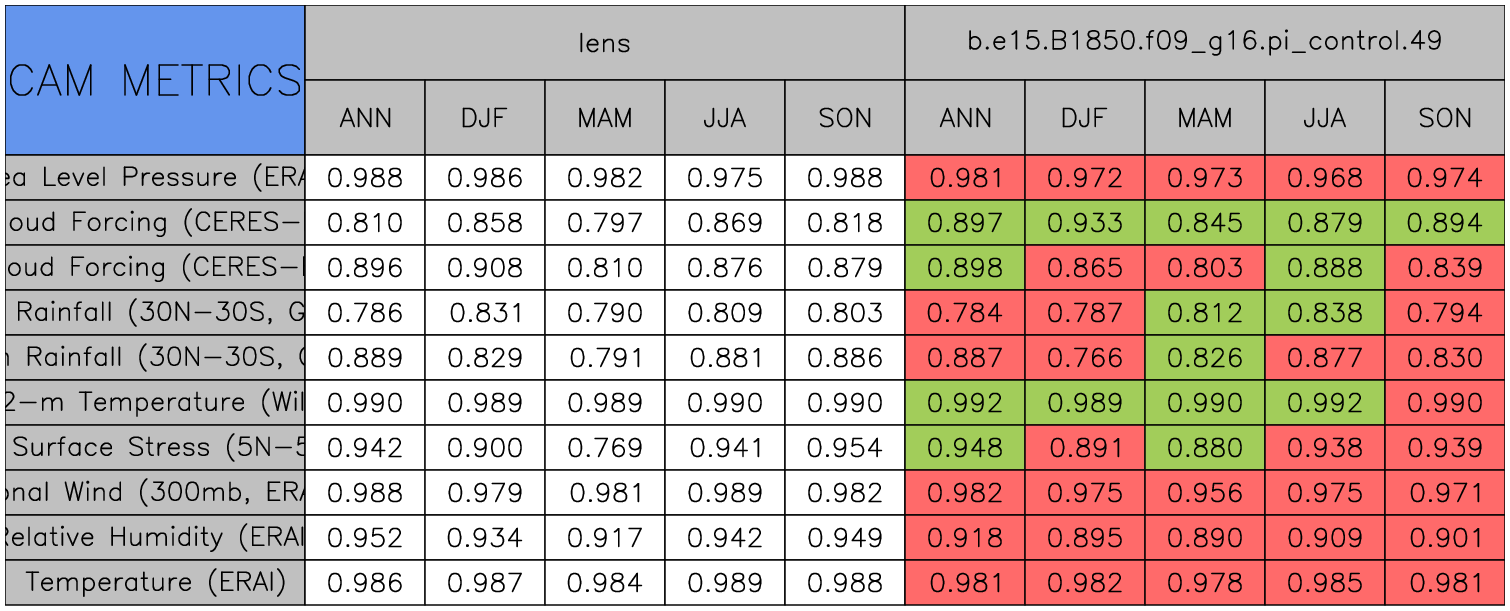
Task: Select the SON header under pi_control.49
Action: (x=1445, y=118)
